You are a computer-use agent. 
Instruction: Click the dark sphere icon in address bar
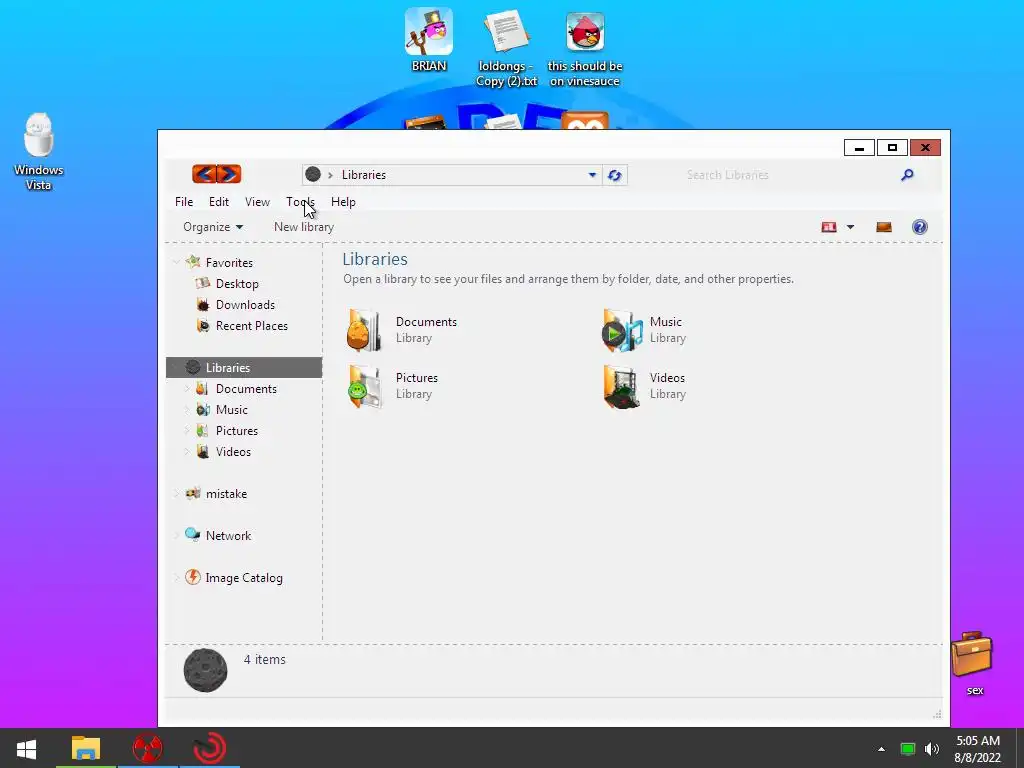tap(313, 174)
